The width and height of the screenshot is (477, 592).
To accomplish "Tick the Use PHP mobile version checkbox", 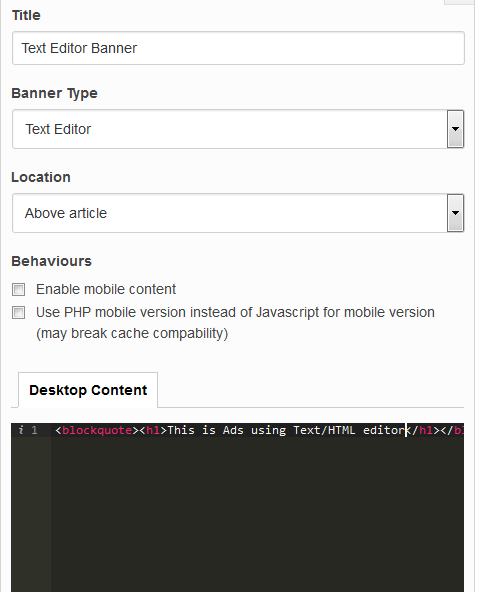I will 19,313.
